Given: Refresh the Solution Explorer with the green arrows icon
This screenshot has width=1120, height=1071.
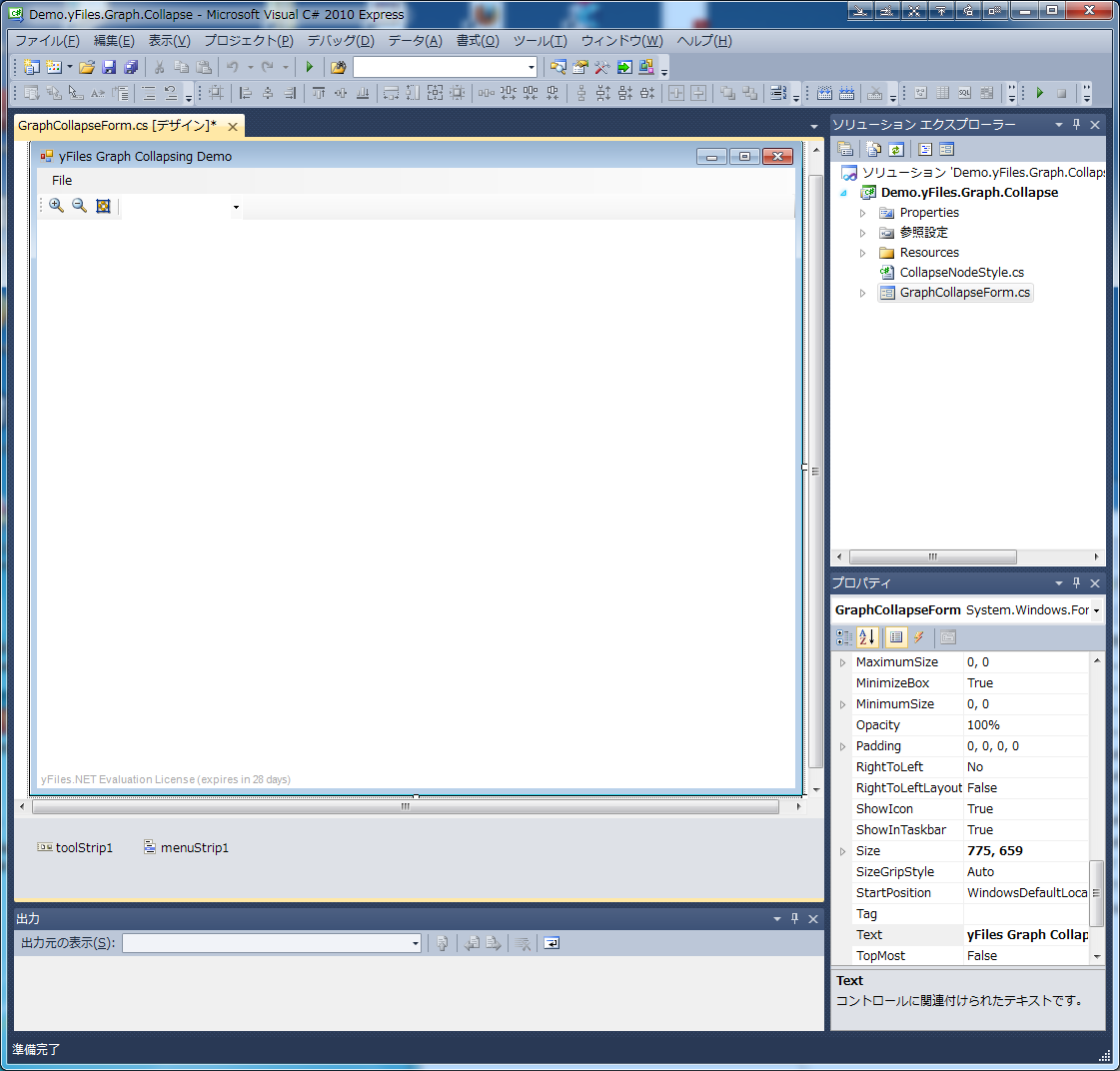Looking at the screenshot, I should point(896,149).
